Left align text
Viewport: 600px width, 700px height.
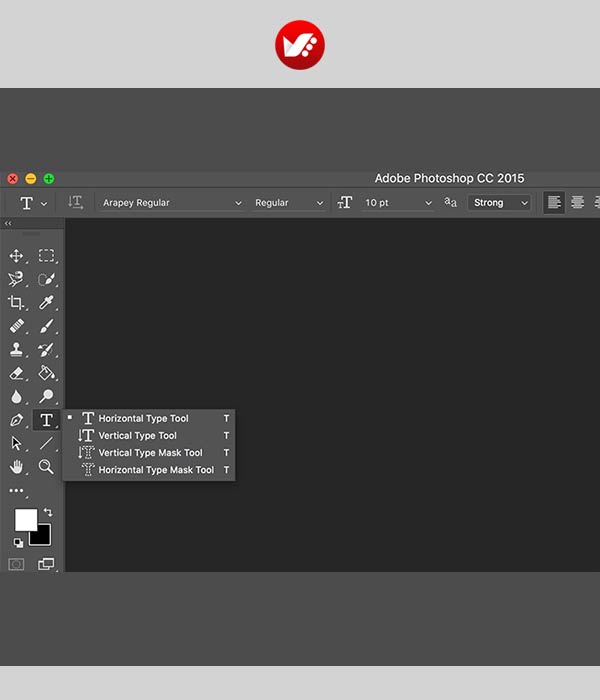click(554, 202)
